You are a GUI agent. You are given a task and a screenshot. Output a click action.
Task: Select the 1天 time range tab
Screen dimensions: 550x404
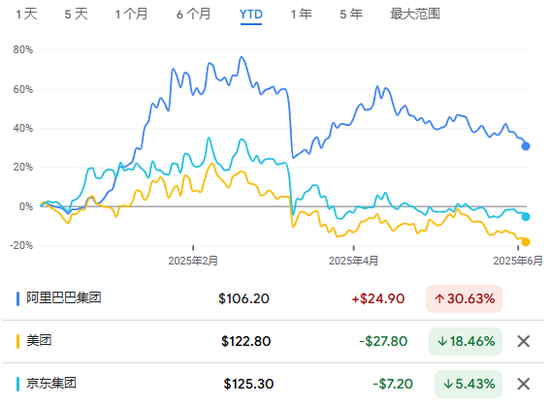pos(27,14)
